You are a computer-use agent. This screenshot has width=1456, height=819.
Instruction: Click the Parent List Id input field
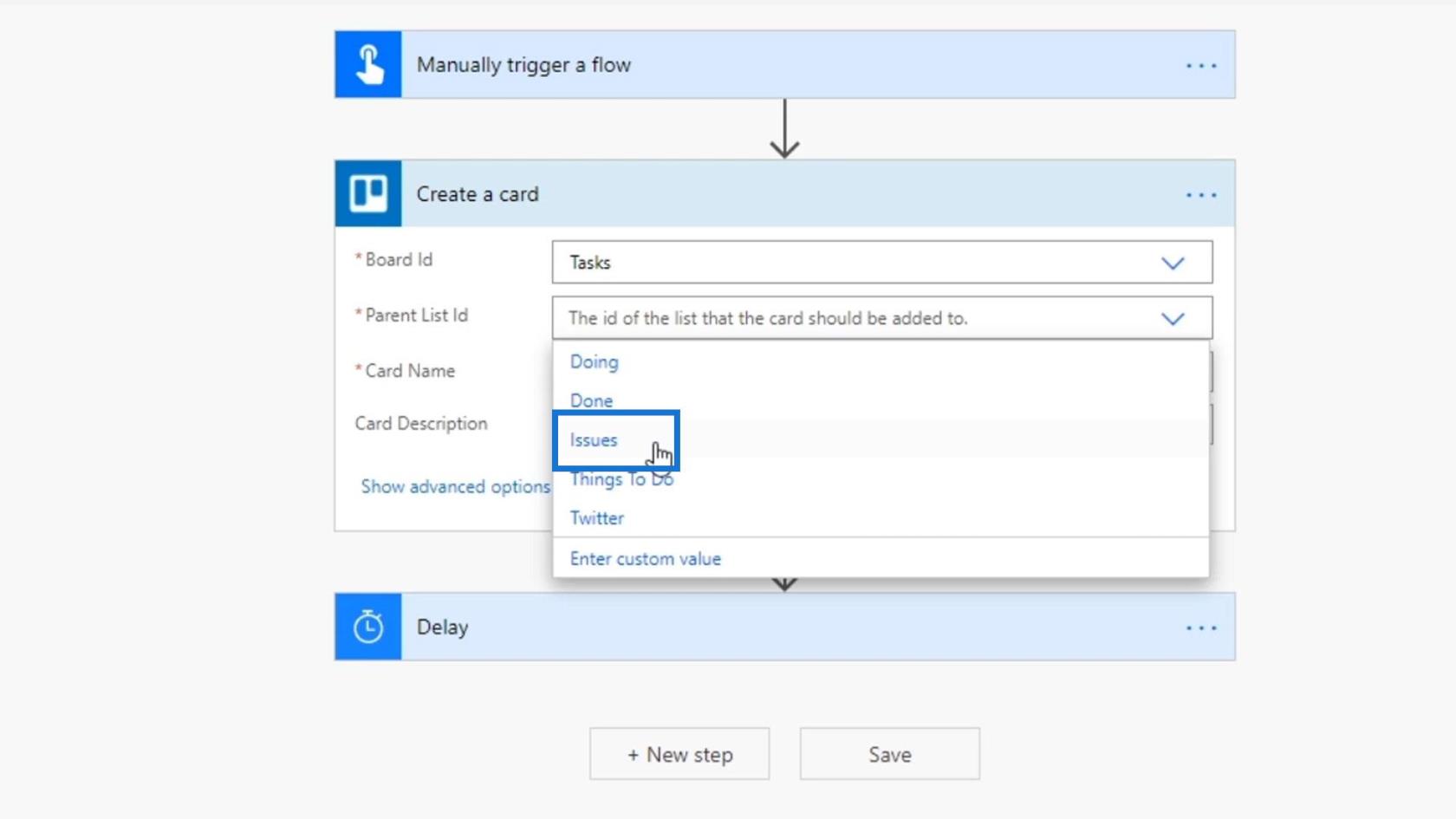[x=882, y=318]
